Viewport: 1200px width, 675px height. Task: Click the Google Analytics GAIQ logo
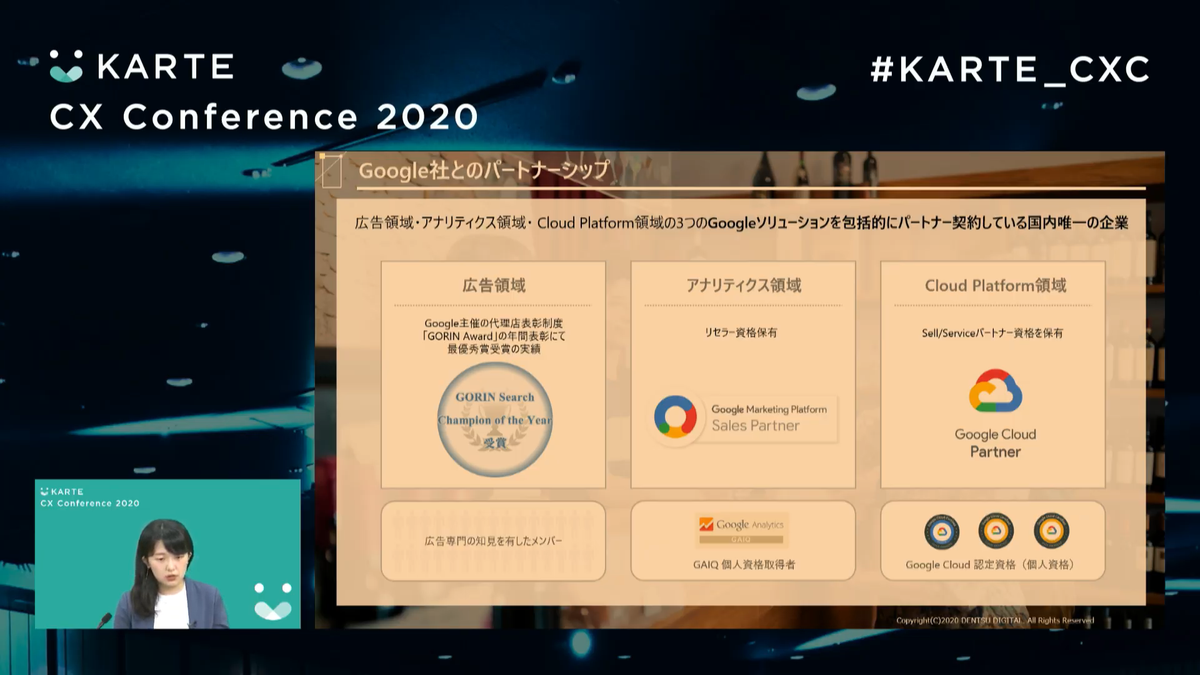click(742, 528)
